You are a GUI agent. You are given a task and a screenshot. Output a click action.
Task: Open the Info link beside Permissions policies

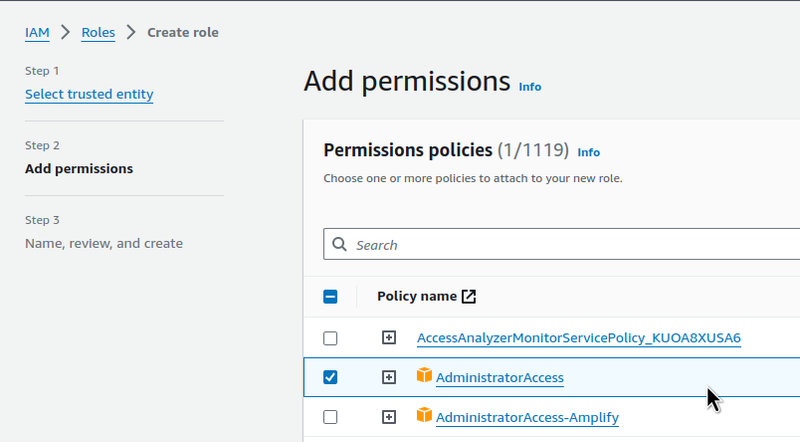tap(588, 152)
